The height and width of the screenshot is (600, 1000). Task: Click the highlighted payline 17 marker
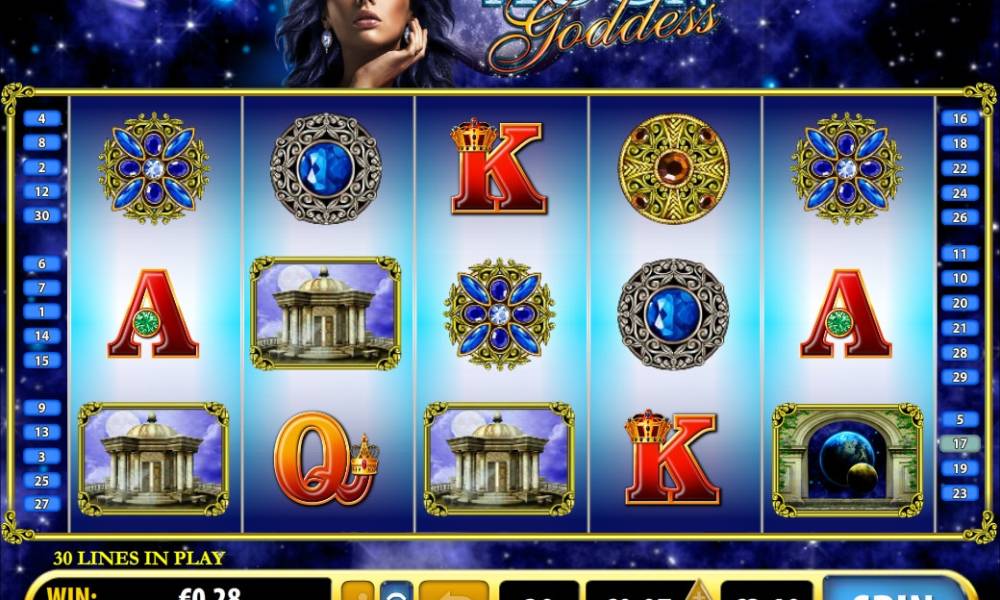[960, 443]
